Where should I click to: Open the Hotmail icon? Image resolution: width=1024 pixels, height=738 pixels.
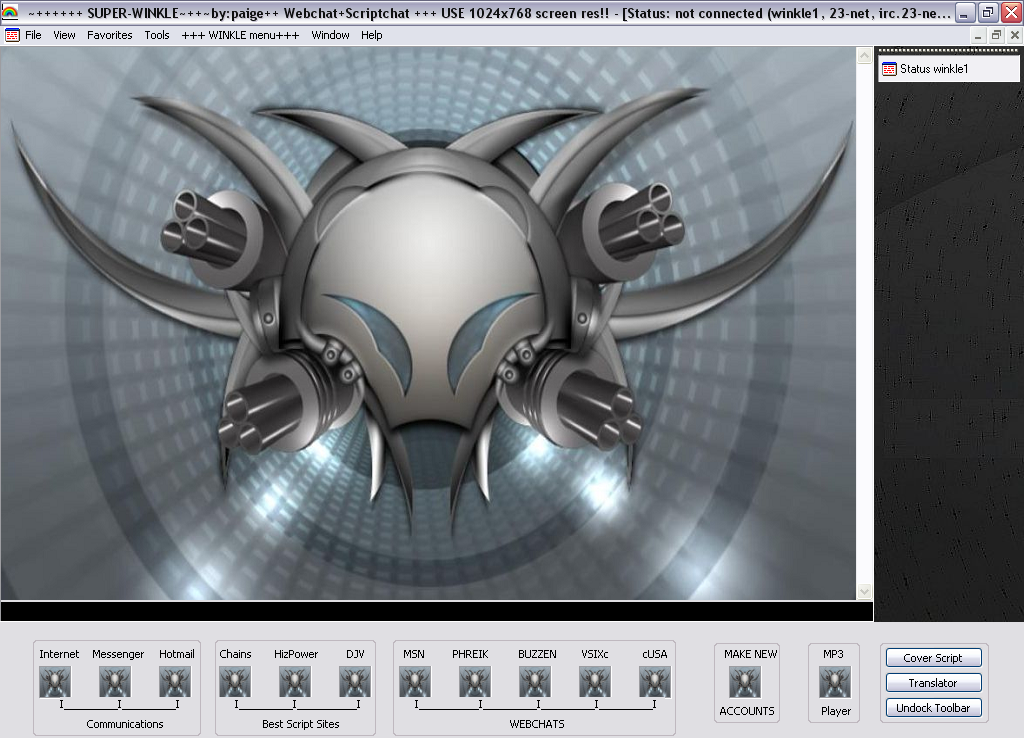175,682
